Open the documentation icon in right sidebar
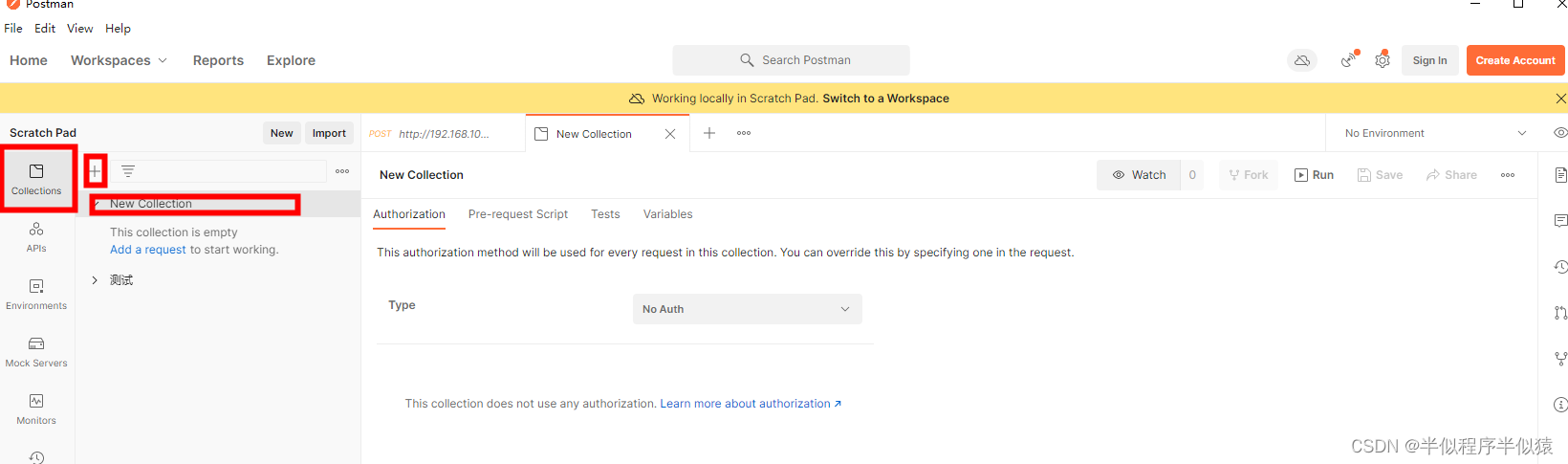 [x=1560, y=175]
